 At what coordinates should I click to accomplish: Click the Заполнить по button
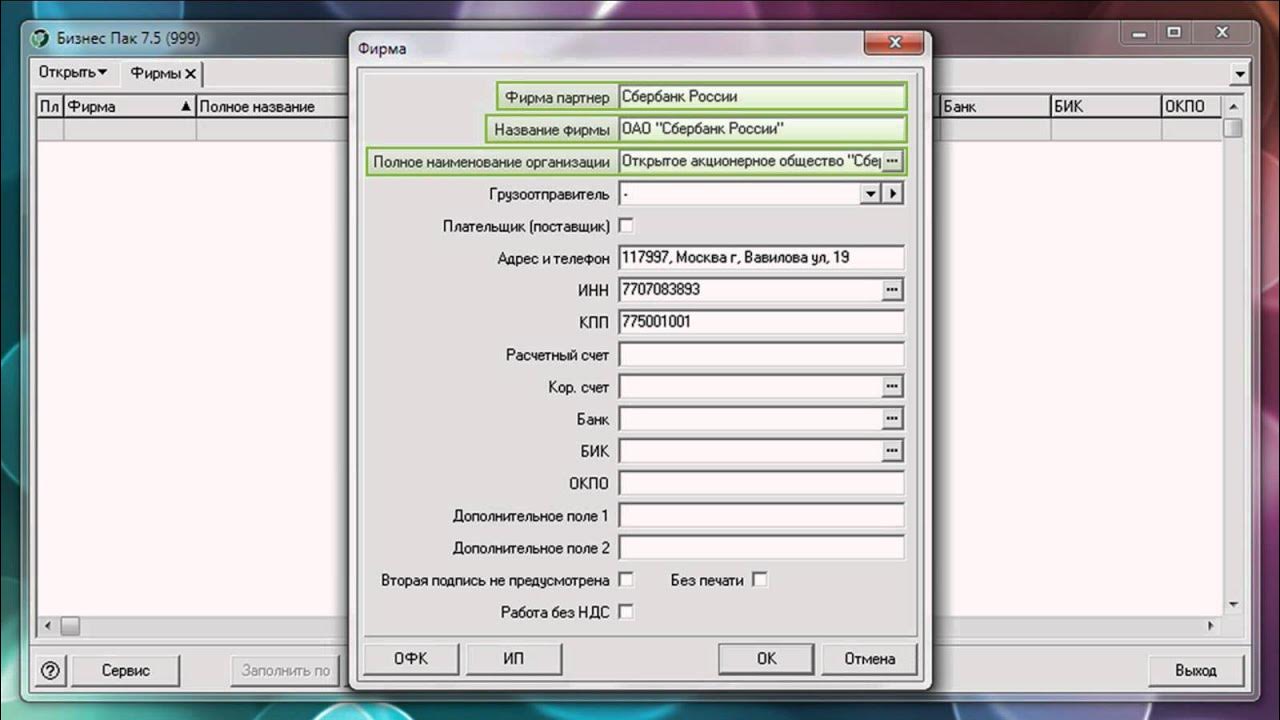pyautogui.click(x=286, y=670)
